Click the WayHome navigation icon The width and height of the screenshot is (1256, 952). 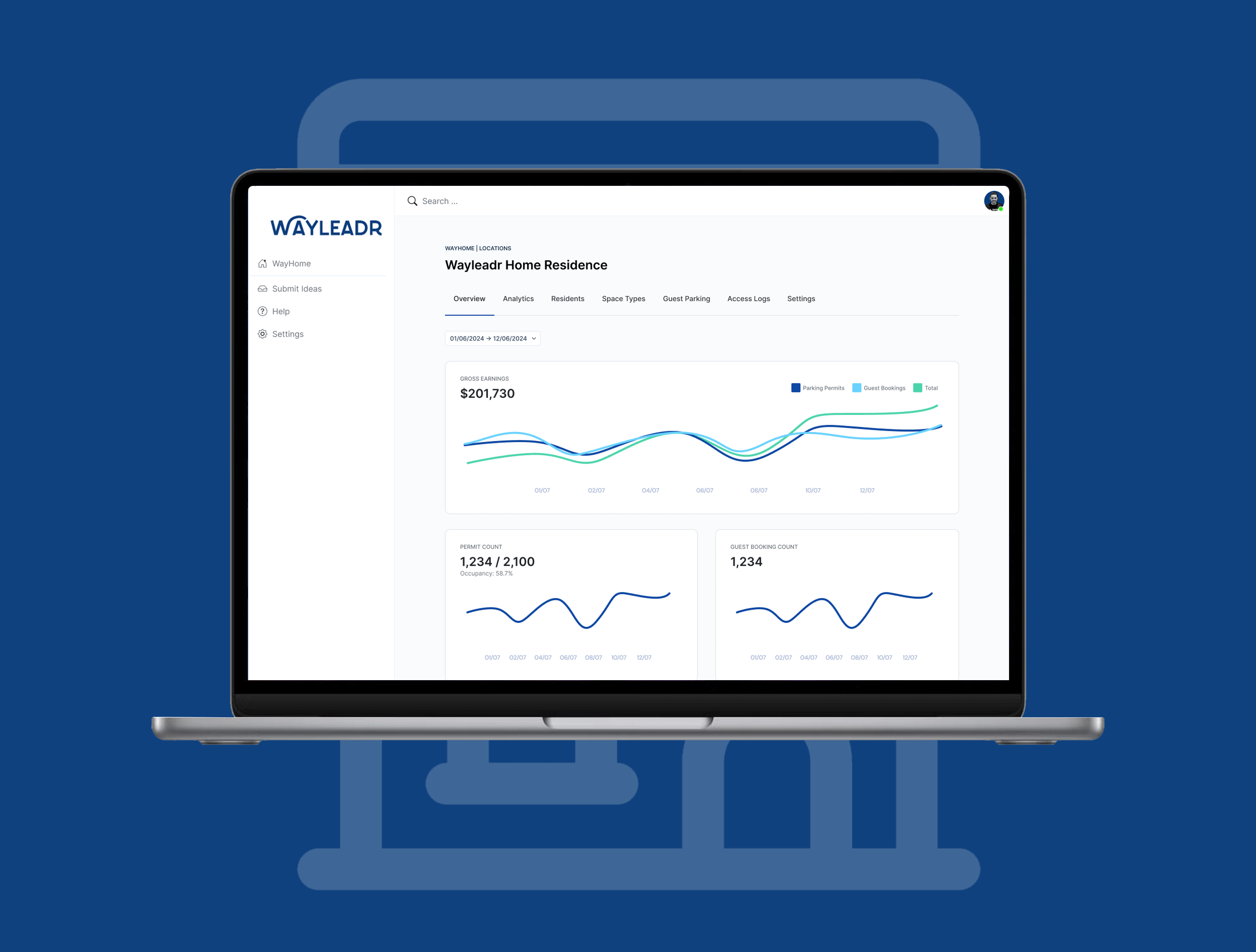[263, 262]
